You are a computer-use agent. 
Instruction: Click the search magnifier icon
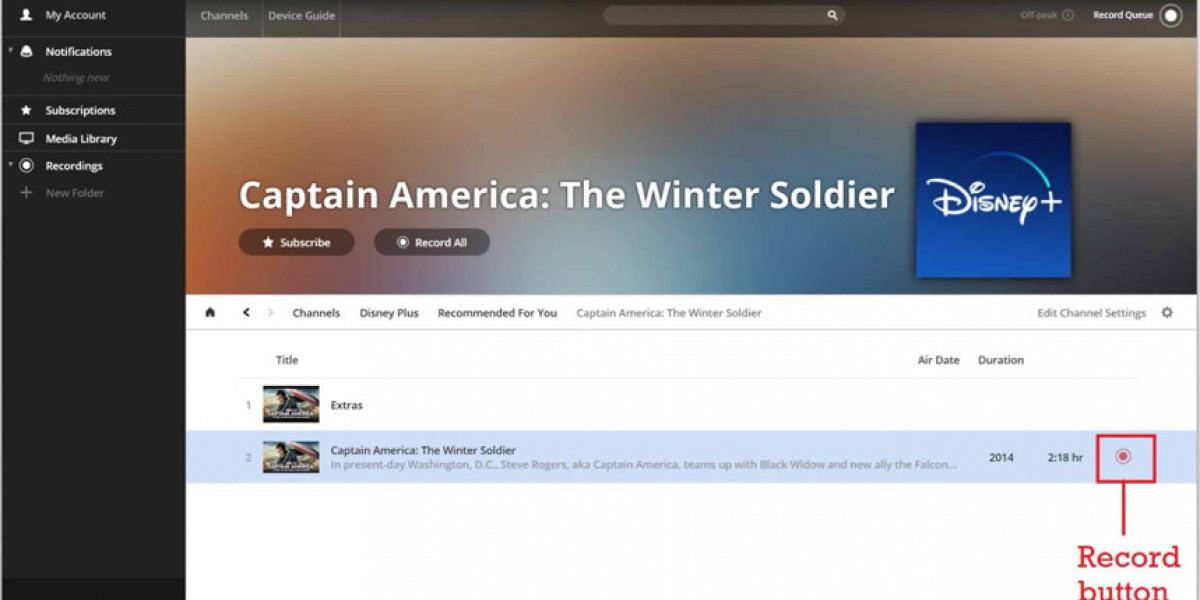click(831, 16)
